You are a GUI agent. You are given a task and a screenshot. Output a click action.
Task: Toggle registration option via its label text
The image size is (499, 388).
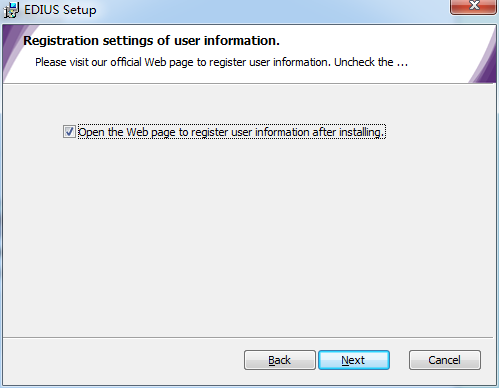click(x=231, y=132)
